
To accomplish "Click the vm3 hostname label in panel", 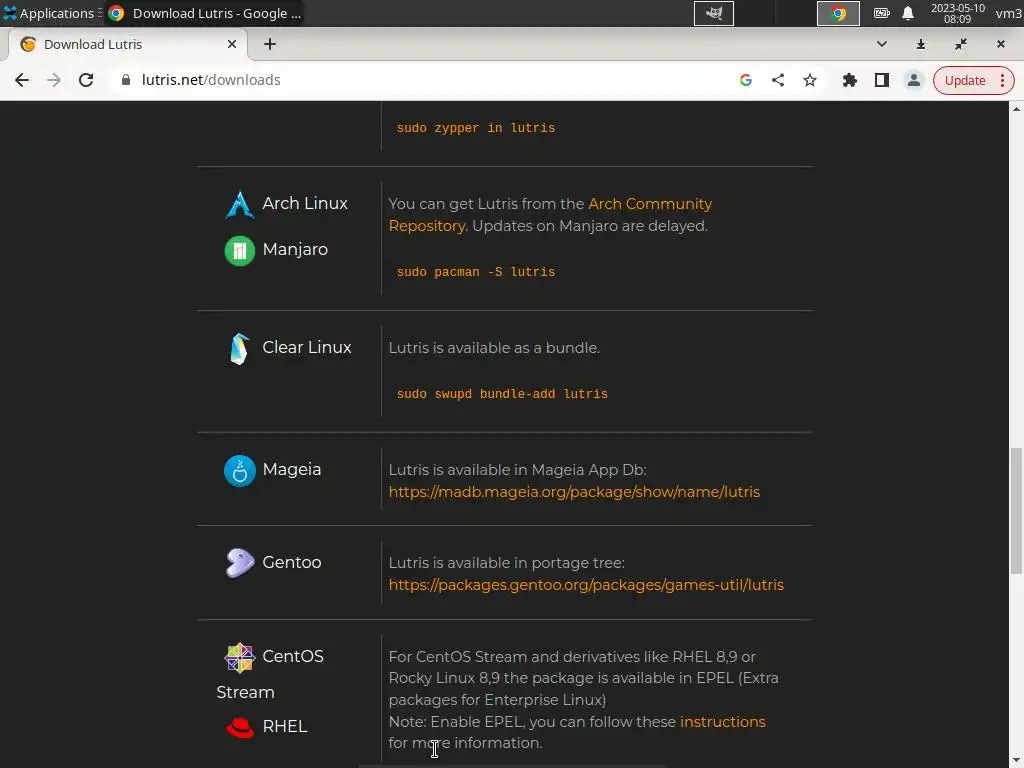I will [x=1008, y=13].
